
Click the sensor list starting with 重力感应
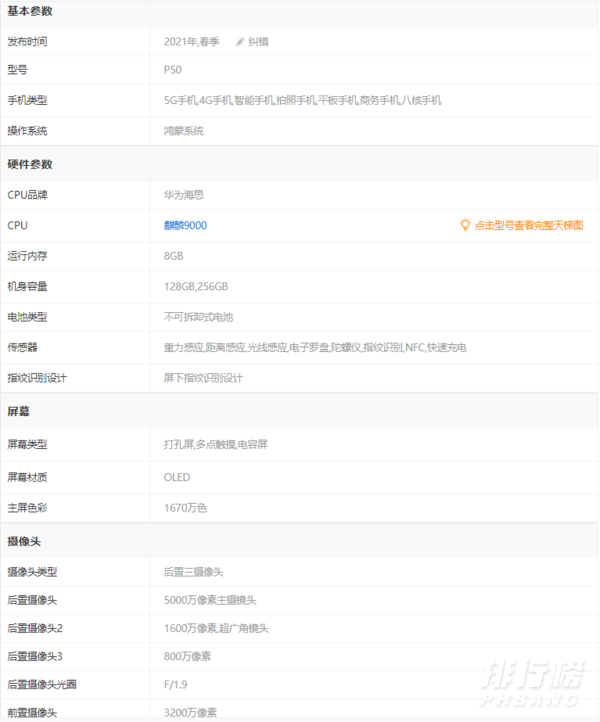click(x=315, y=347)
